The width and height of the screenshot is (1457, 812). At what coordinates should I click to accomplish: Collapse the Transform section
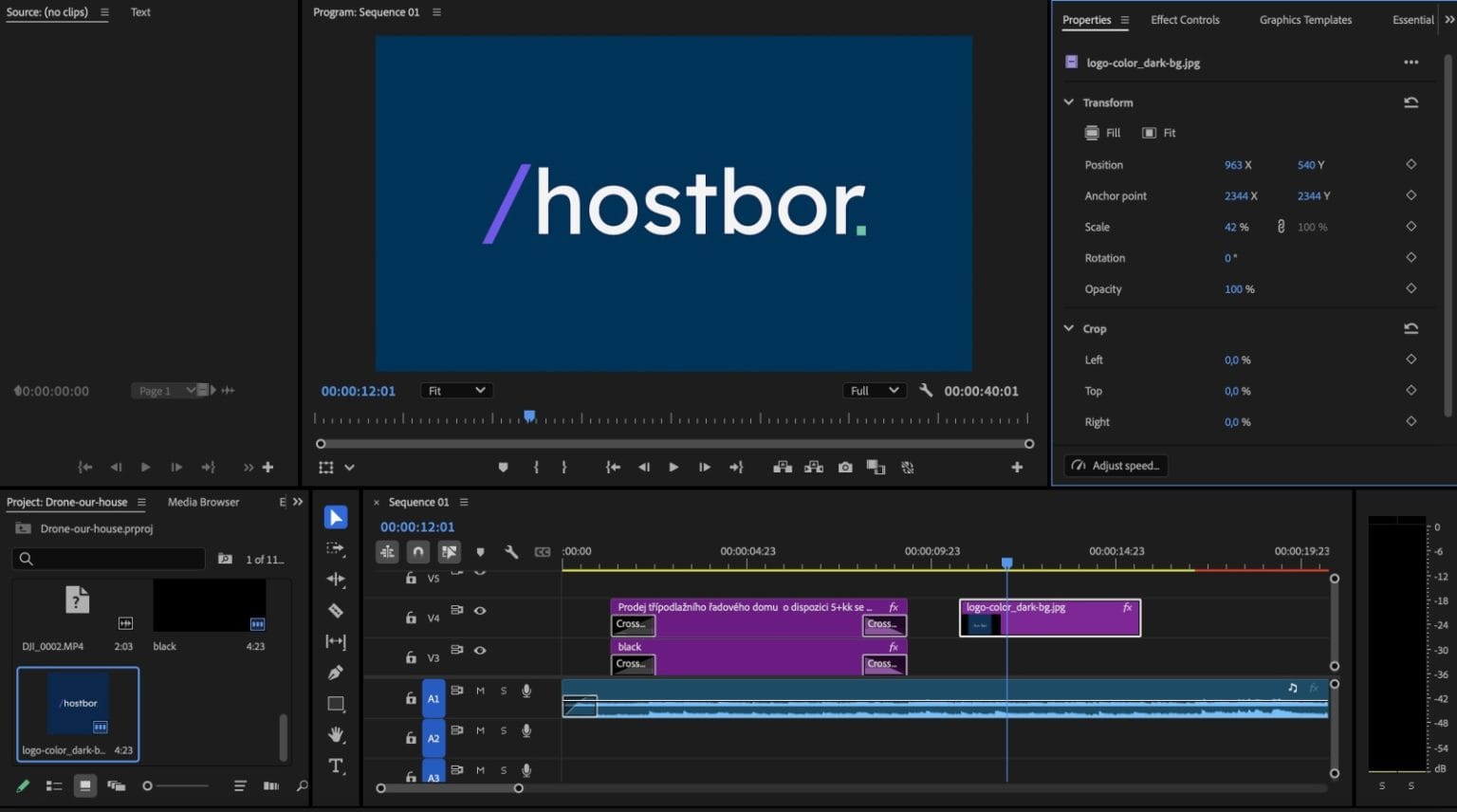(x=1069, y=102)
